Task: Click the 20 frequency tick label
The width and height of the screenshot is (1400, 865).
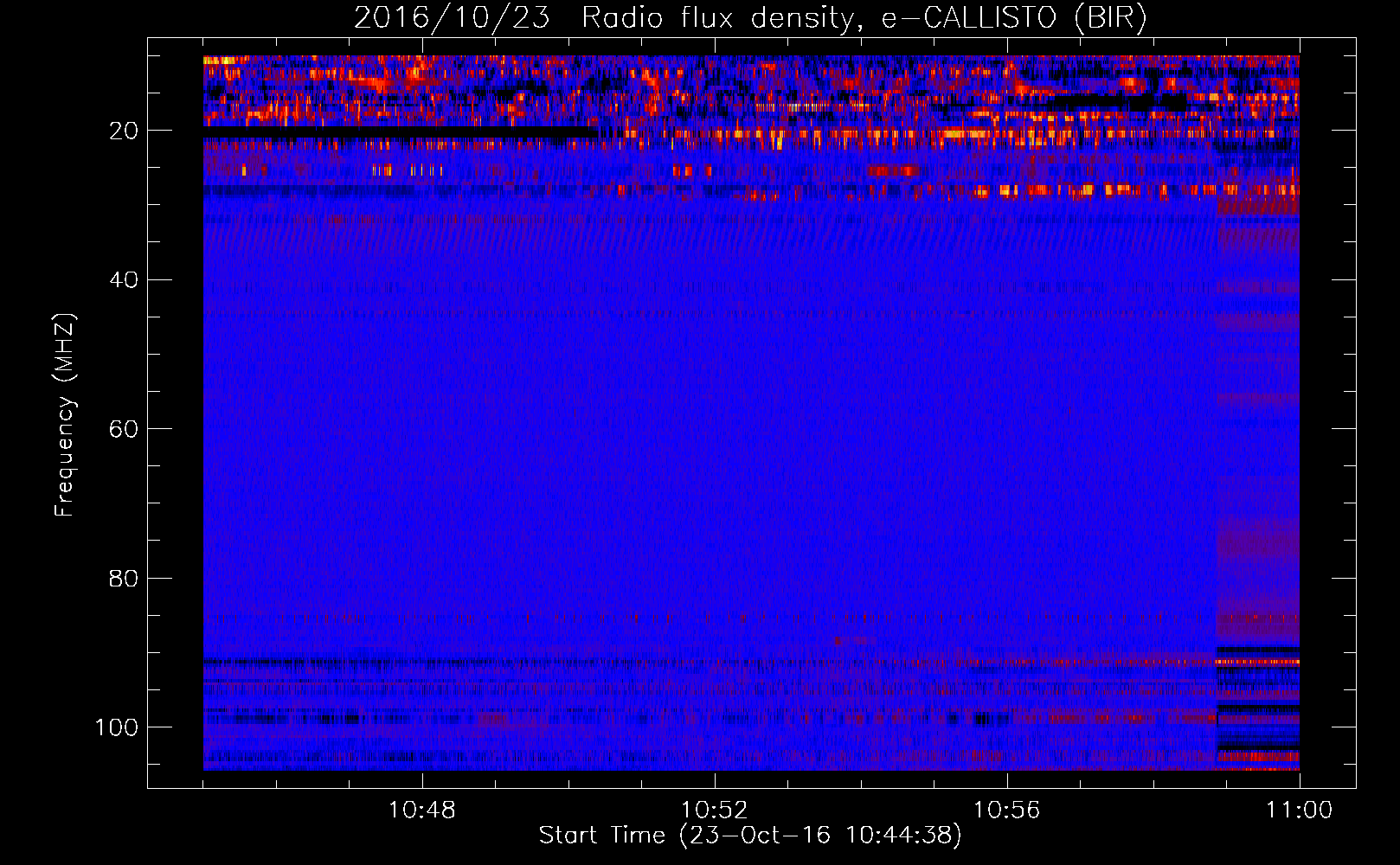Action: pos(124,131)
